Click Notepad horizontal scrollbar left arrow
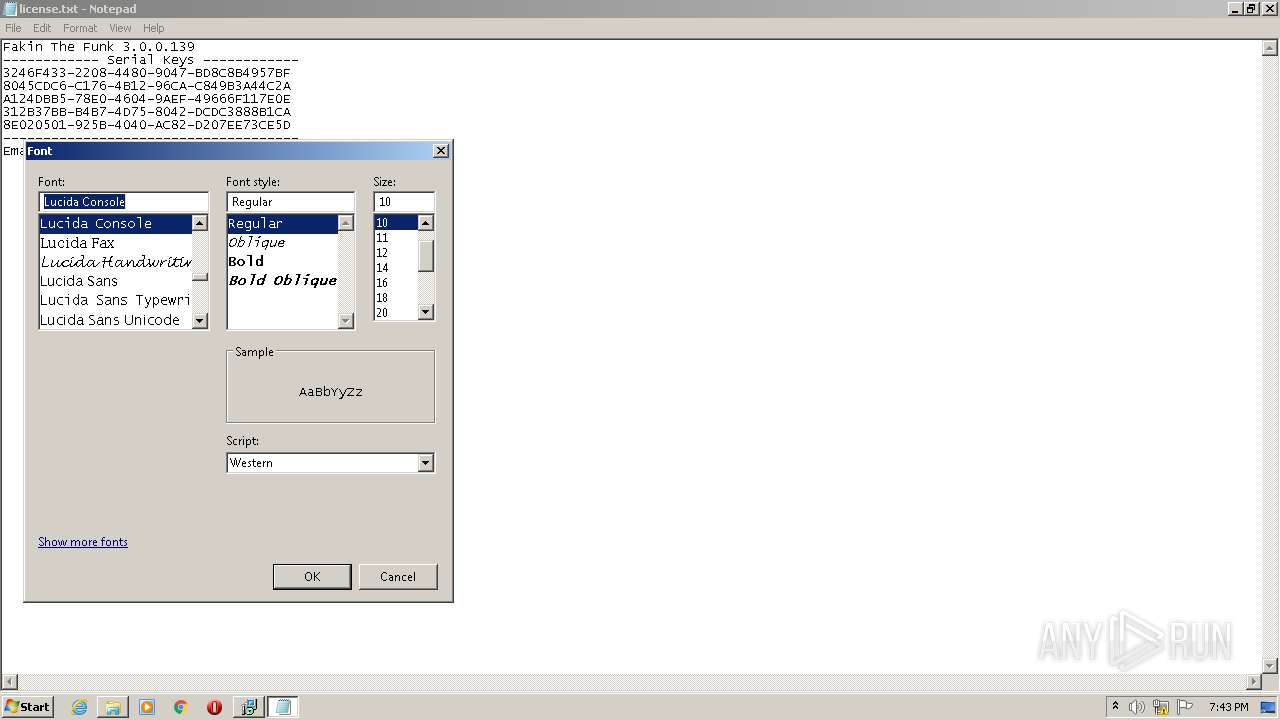This screenshot has height=720, width=1280. click(x=9, y=682)
